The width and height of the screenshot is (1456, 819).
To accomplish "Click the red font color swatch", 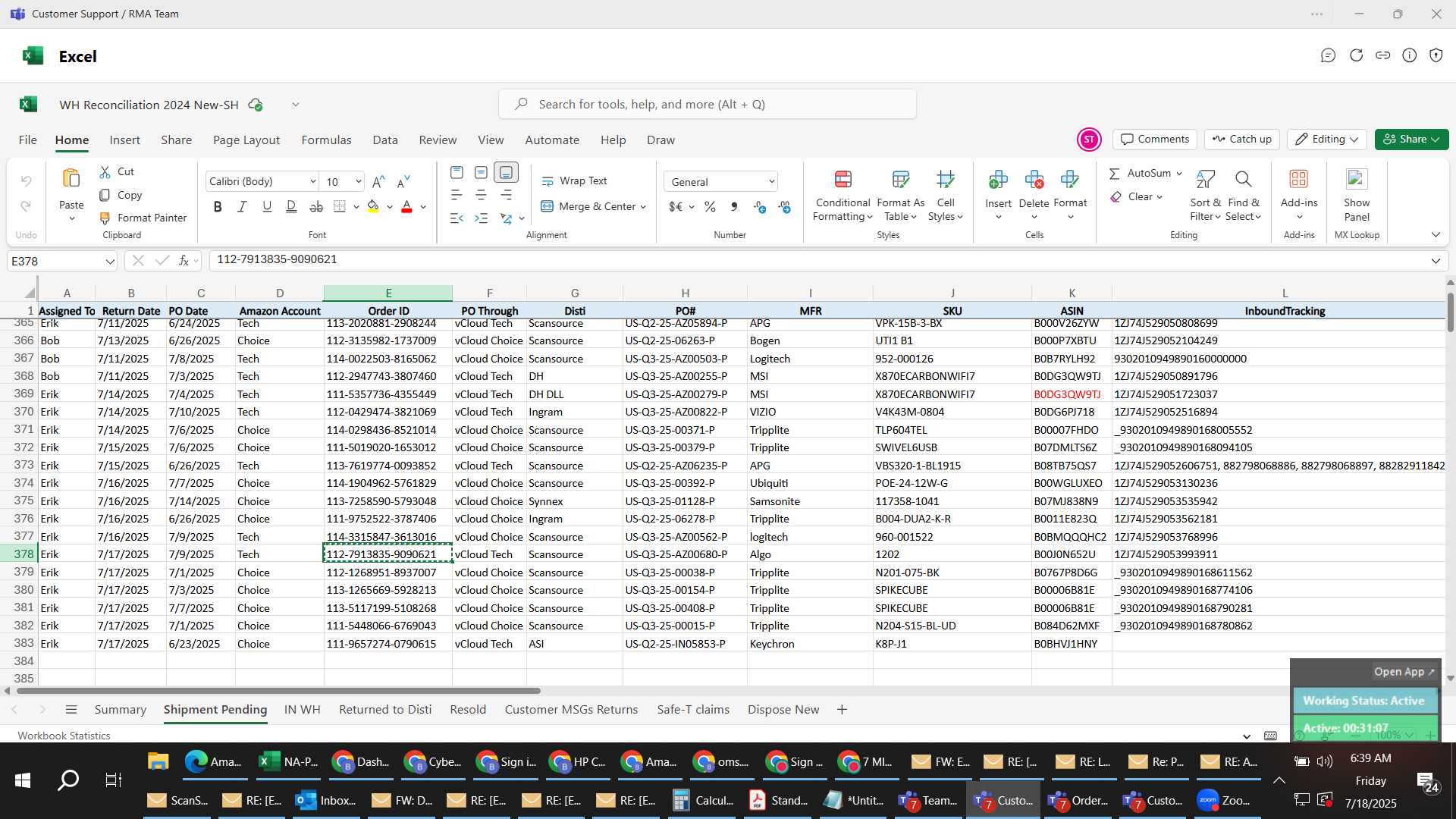I will coord(406,207).
